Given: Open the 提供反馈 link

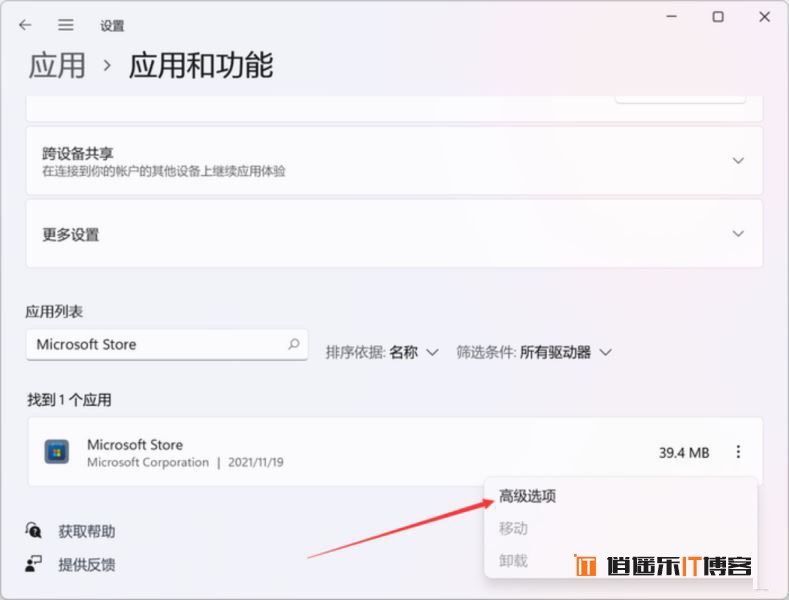Looking at the screenshot, I should (87, 565).
